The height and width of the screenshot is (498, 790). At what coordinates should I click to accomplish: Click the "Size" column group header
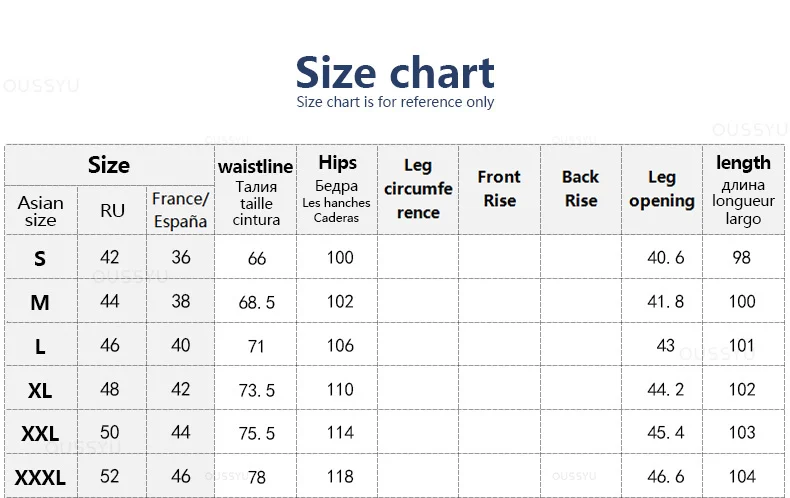pos(109,165)
